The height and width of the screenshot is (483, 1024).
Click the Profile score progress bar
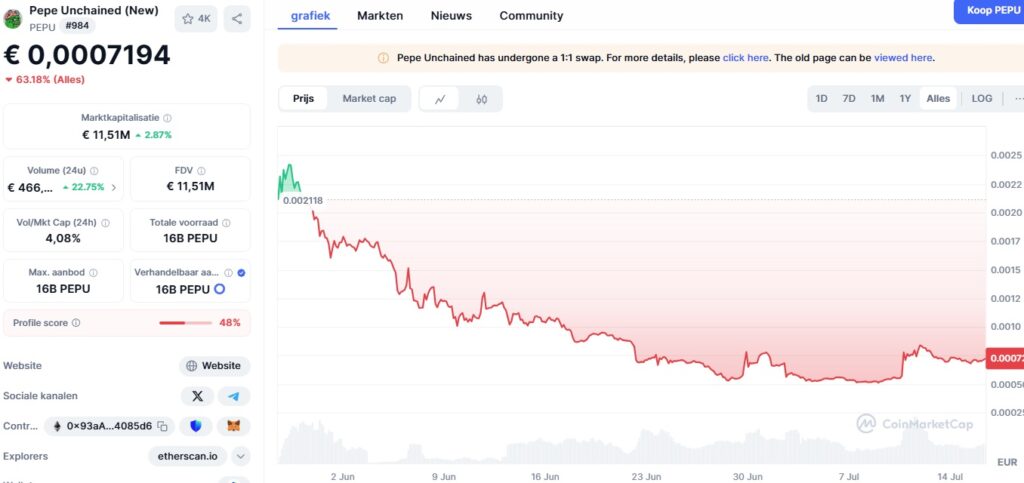[x=185, y=323]
